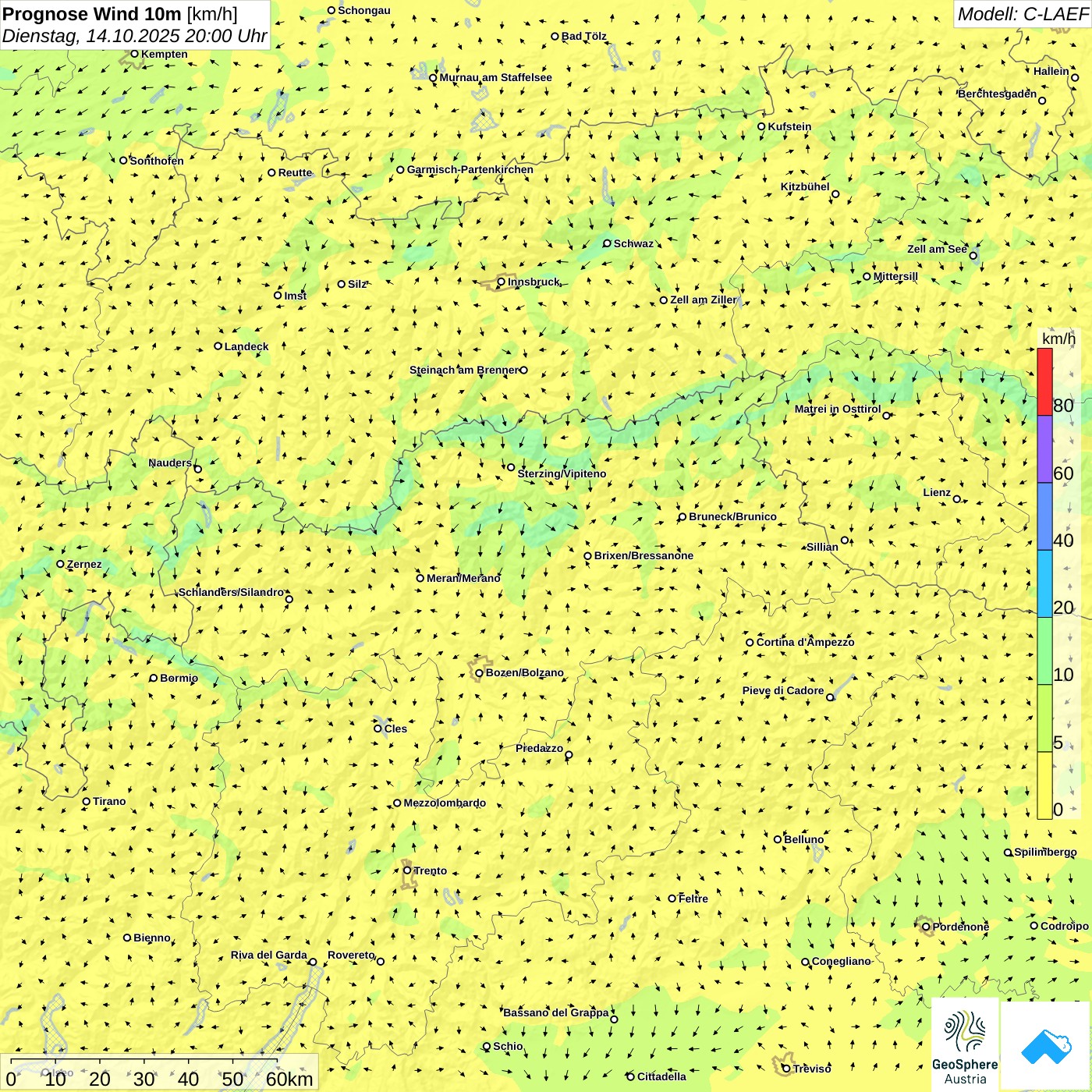
Task: Click the Sterzing/Vipiteno label
Action: pyautogui.click(x=562, y=473)
